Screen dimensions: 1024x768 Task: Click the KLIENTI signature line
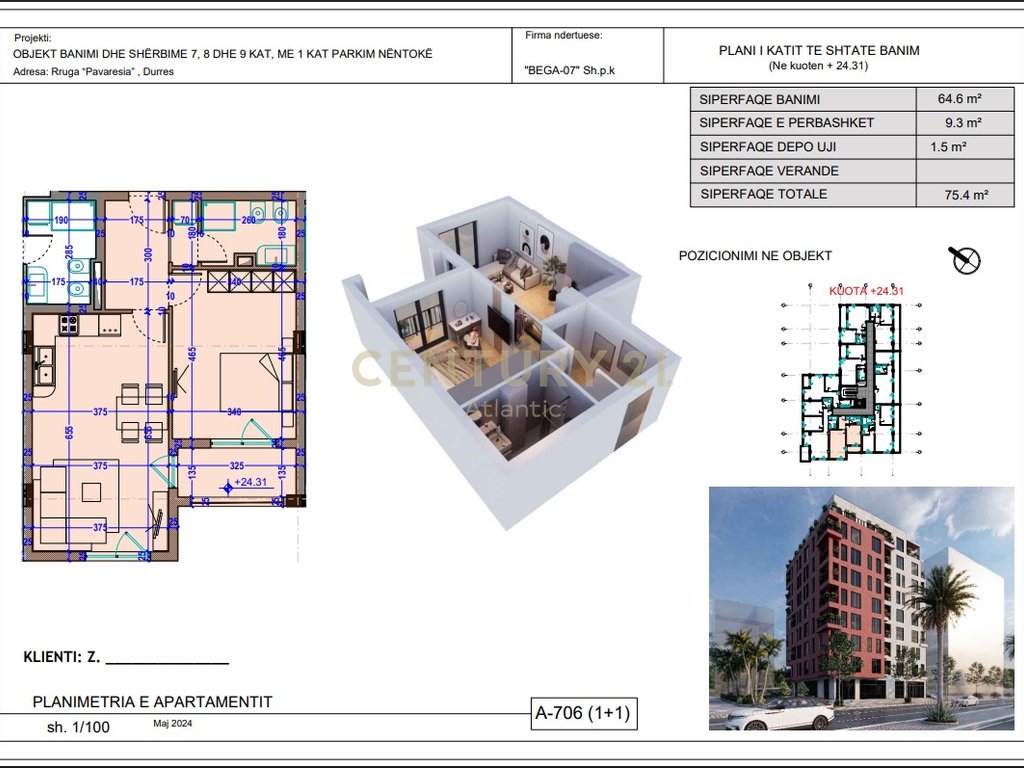(166, 659)
